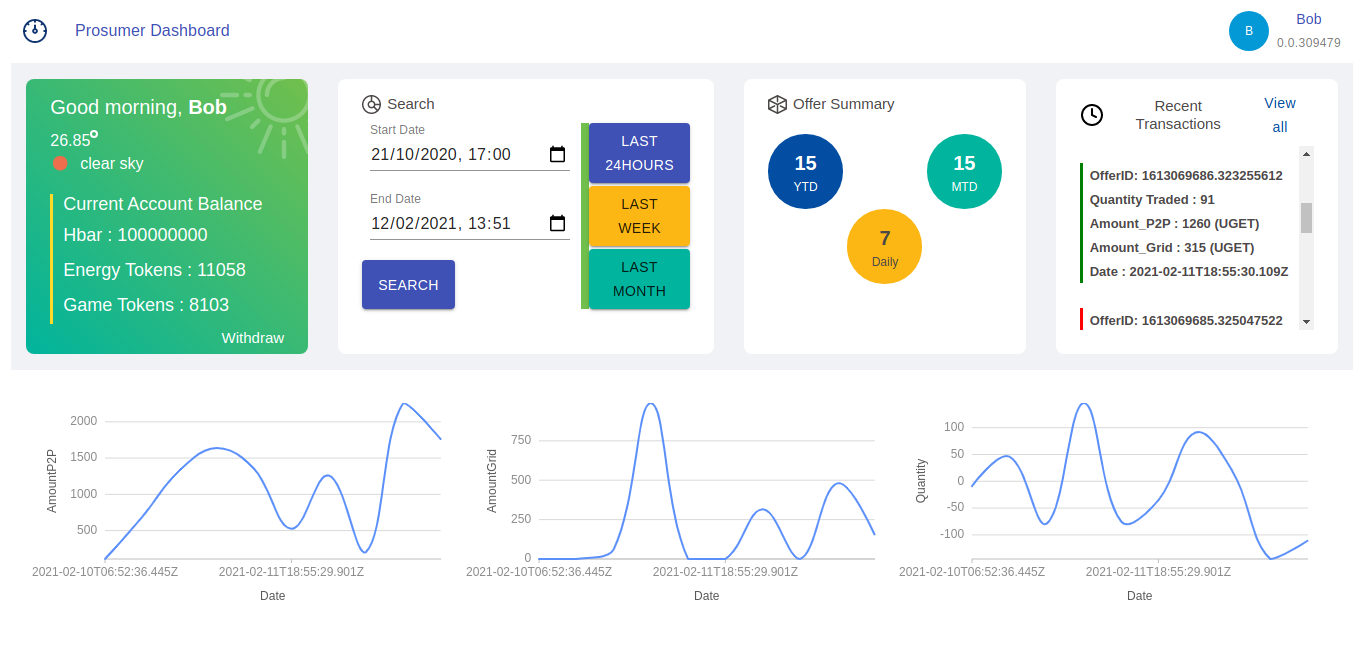Viewport: 1365px width, 668px height.
Task: Click the transactions list scrollbar thumb
Action: tap(1306, 217)
